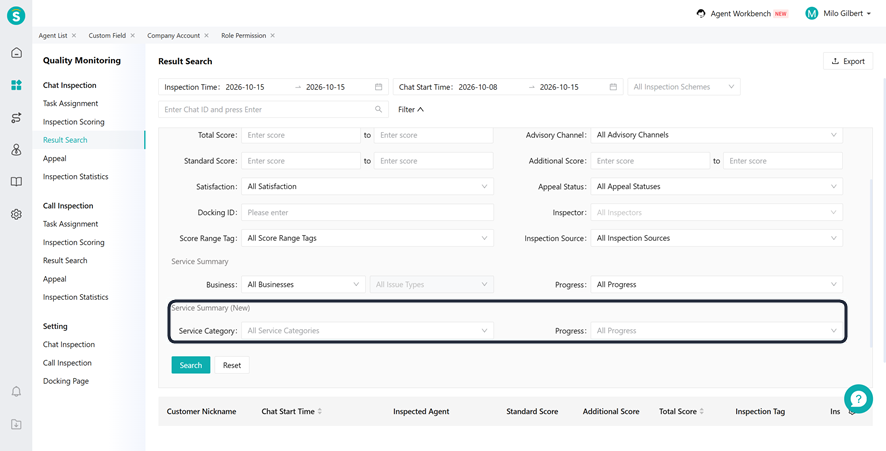Click the Reset button
Viewport: 886px width, 451px height.
click(x=232, y=365)
